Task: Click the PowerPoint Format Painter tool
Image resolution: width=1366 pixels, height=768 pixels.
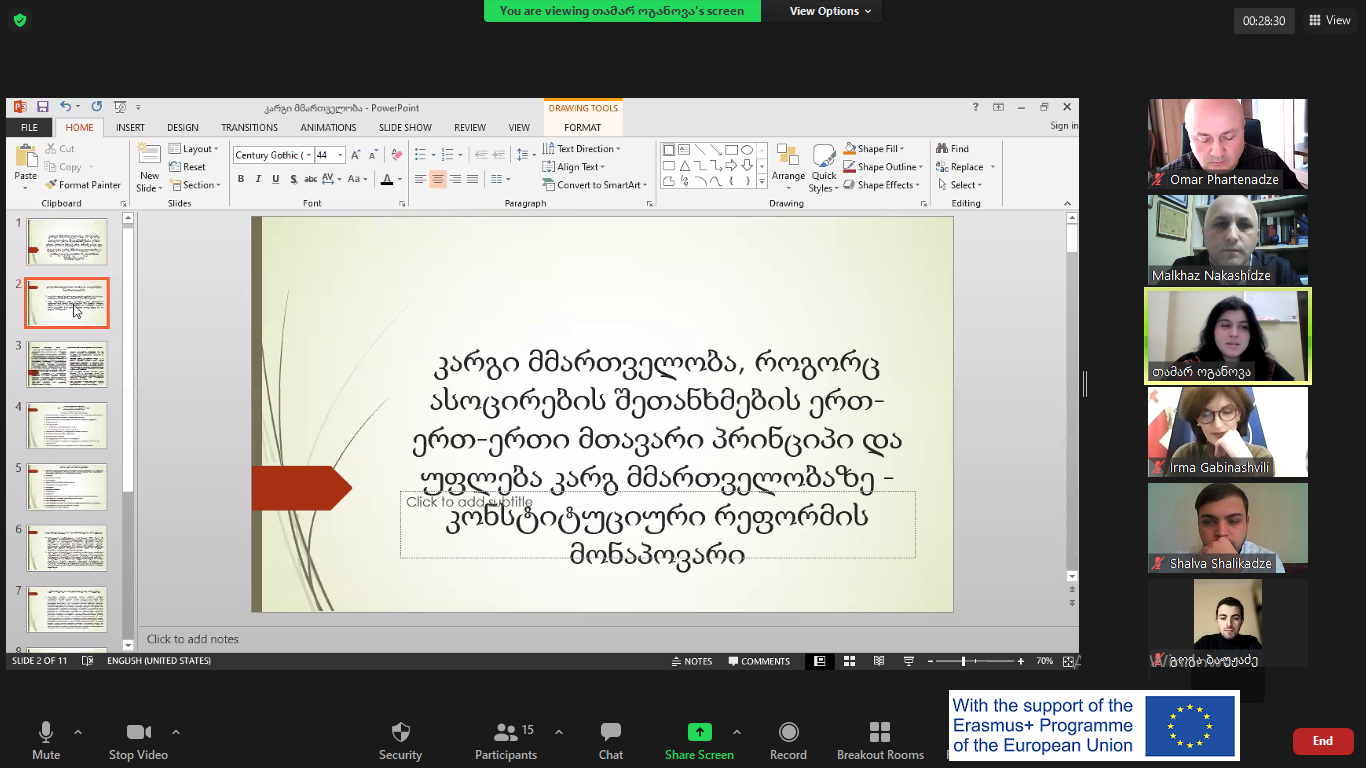Action: coord(84,185)
